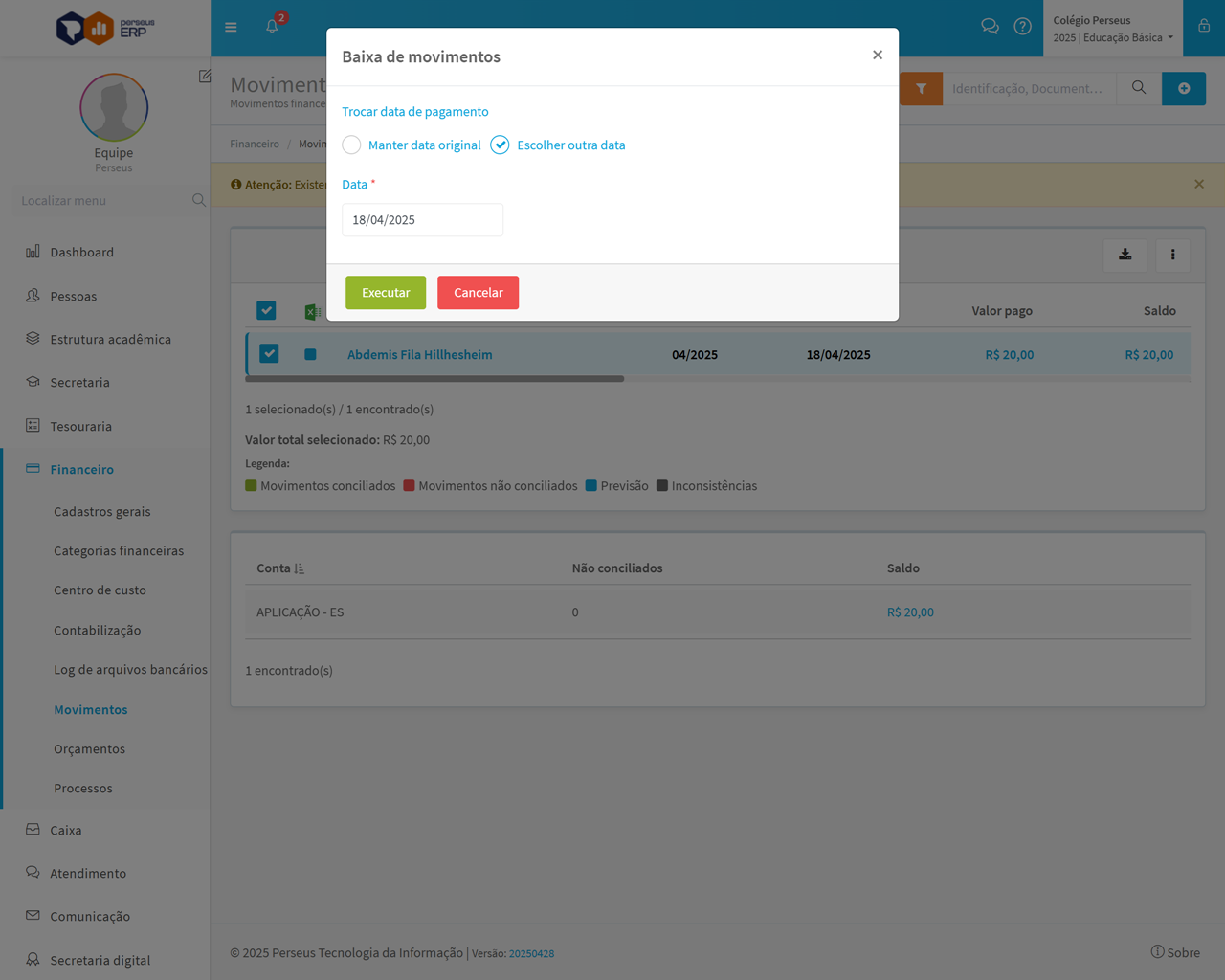Image resolution: width=1225 pixels, height=980 pixels.
Task: Click the horizontal table scrollbar
Action: [434, 379]
